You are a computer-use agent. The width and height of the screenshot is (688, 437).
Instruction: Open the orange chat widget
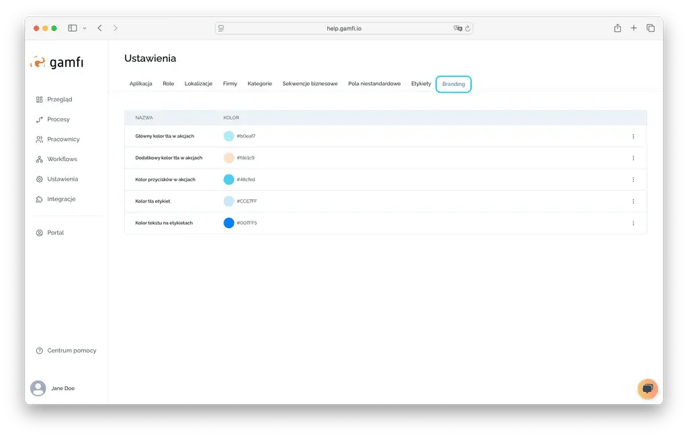(647, 388)
